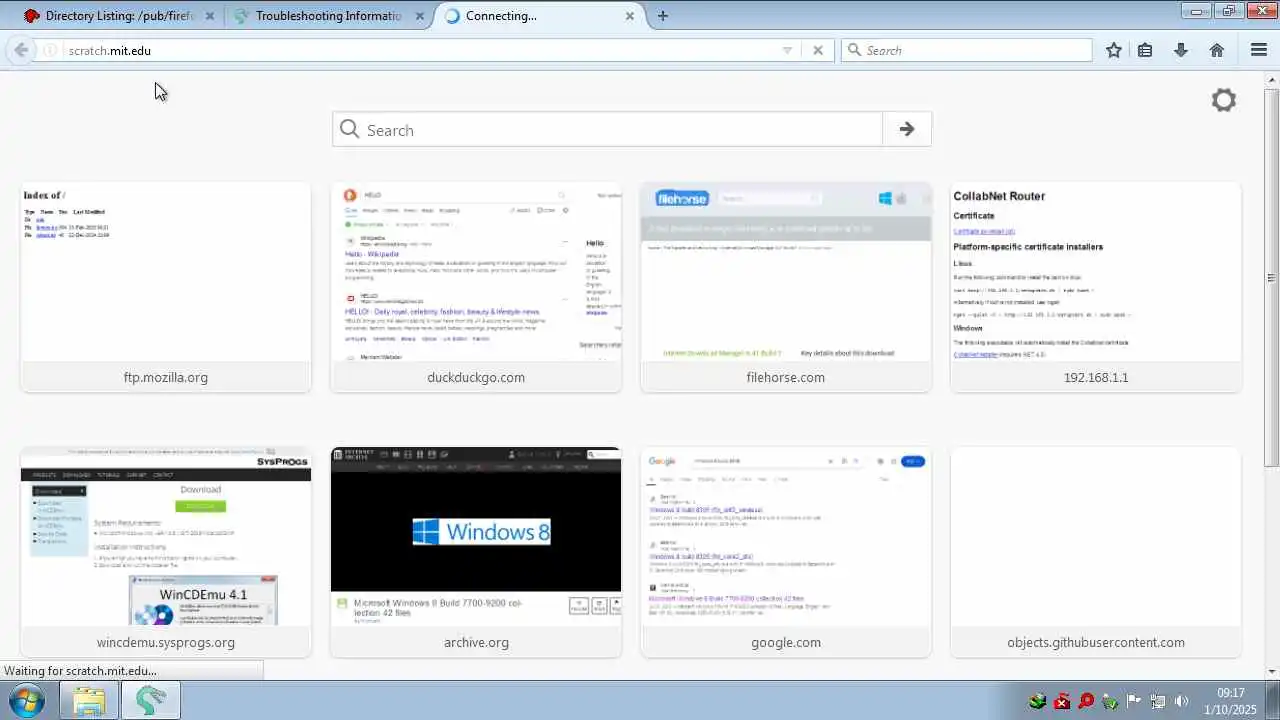Click the red X tray icon
This screenshot has width=1280, height=720.
click(x=1062, y=701)
